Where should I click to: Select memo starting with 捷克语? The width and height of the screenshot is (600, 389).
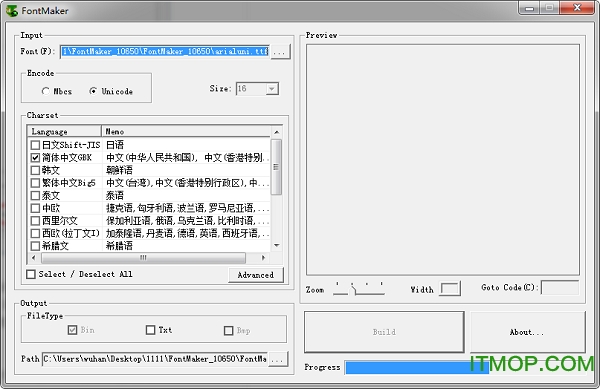tap(188, 208)
